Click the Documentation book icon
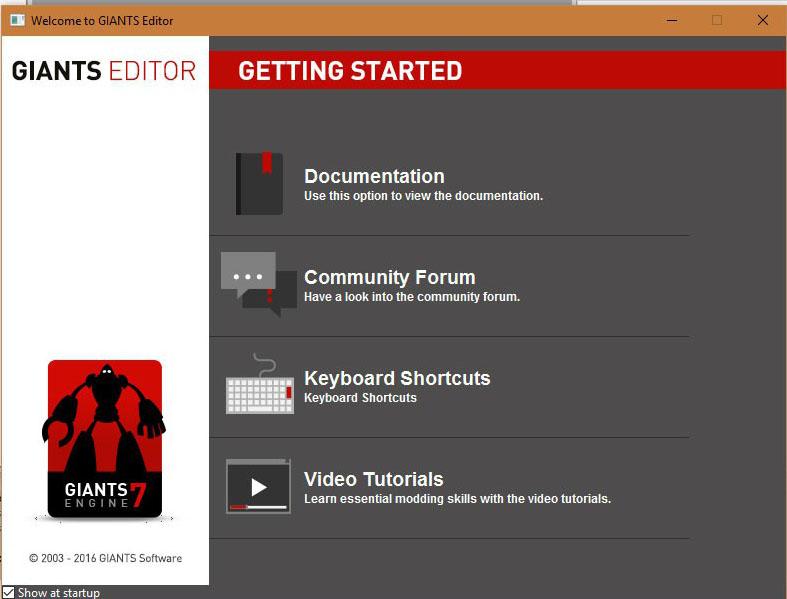Screen dimensions: 787x599 point(259,184)
